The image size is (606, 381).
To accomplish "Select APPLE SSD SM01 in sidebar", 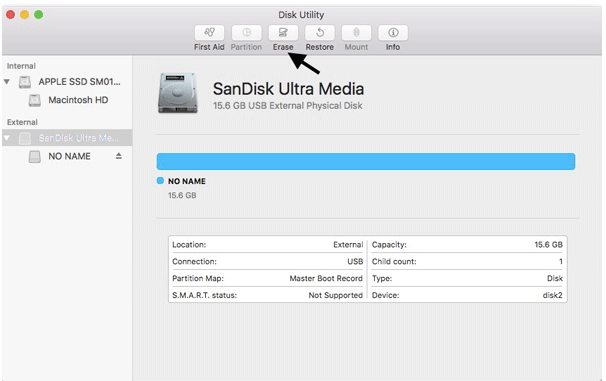I will coord(79,82).
